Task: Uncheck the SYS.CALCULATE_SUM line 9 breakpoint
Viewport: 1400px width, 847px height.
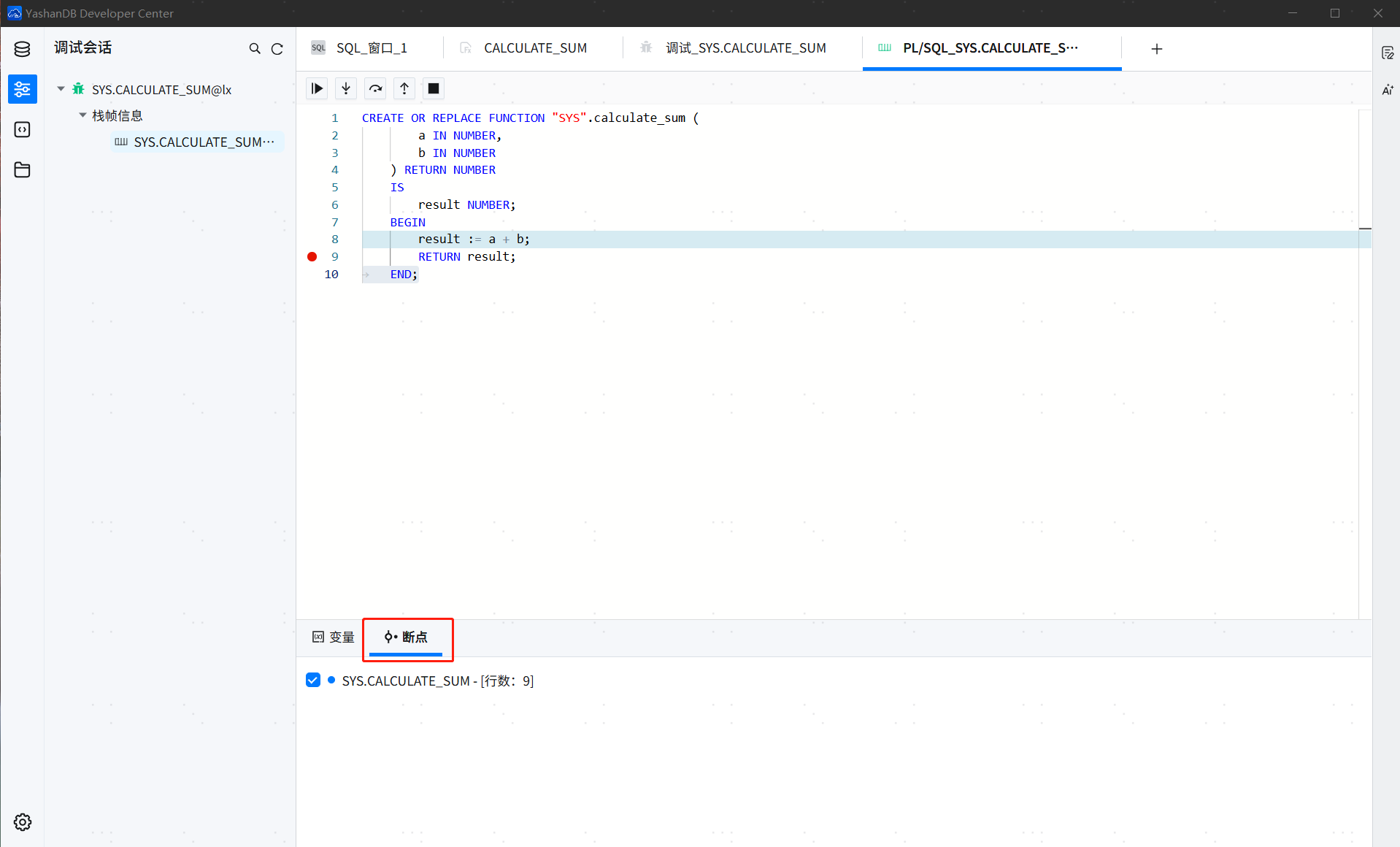Action: 313,681
